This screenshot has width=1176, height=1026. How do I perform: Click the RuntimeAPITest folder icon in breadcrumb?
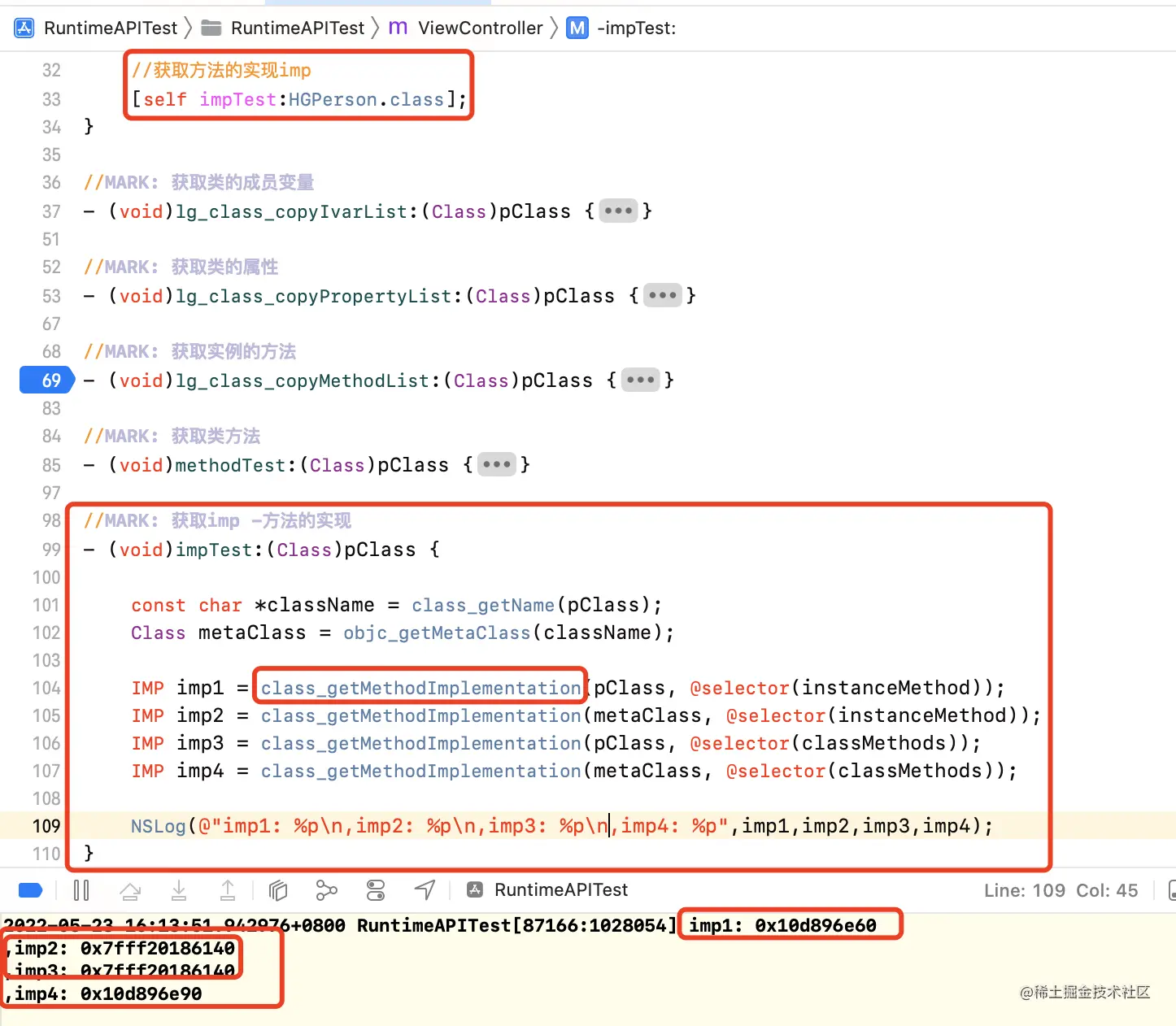[211, 28]
